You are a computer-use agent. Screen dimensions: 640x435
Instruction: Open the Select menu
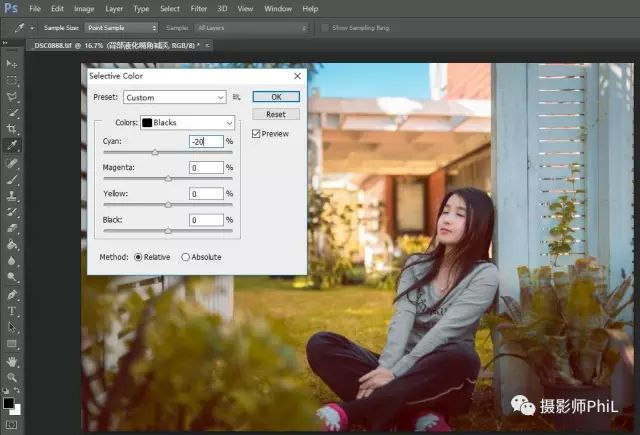tap(170, 9)
